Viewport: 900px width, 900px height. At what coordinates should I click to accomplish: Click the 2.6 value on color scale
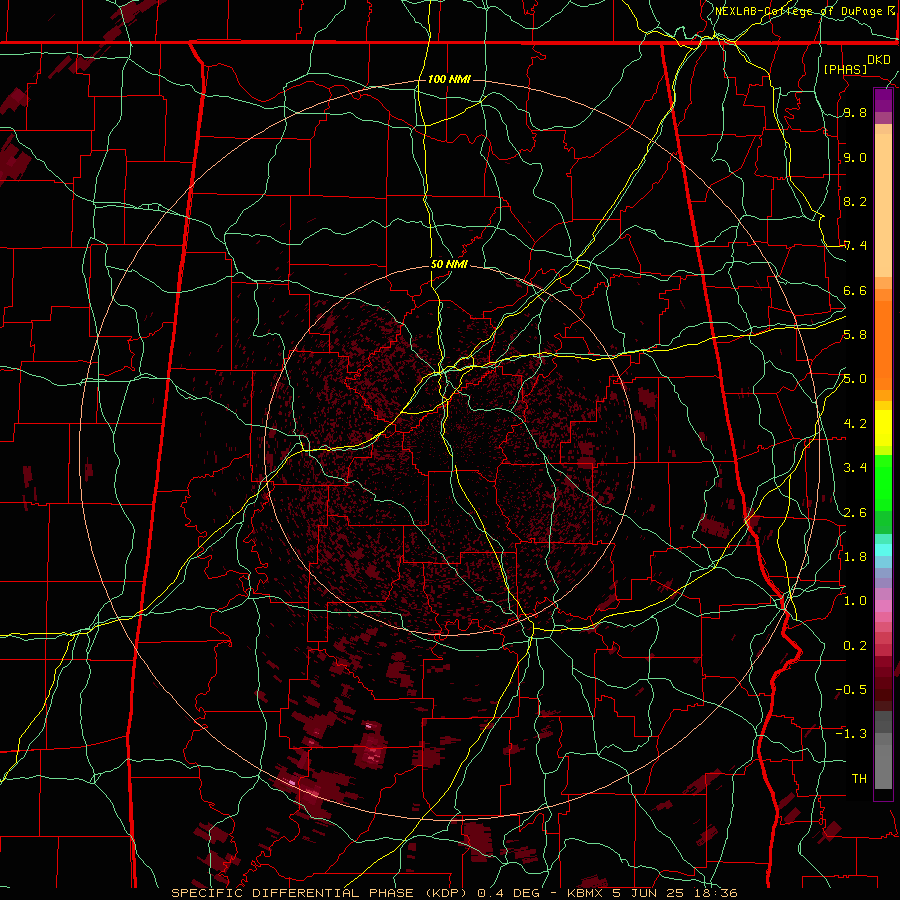(x=855, y=513)
